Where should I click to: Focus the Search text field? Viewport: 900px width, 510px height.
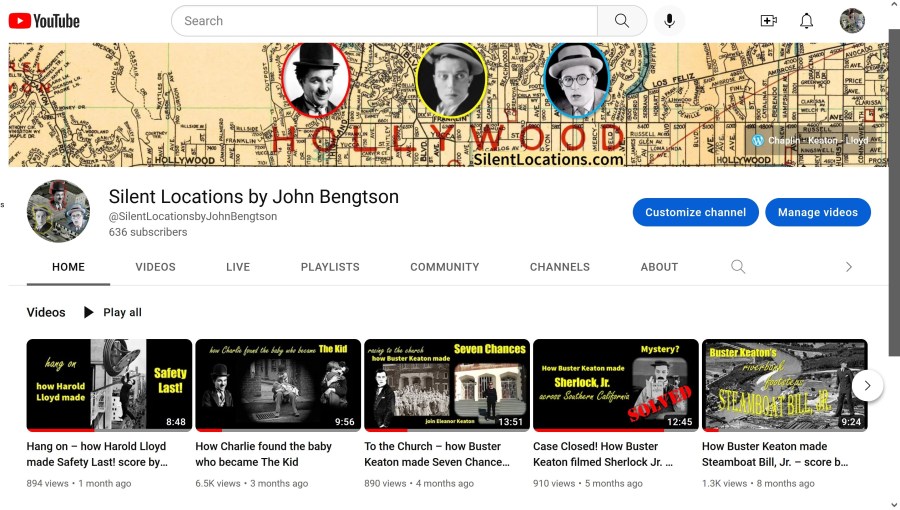click(x=384, y=21)
